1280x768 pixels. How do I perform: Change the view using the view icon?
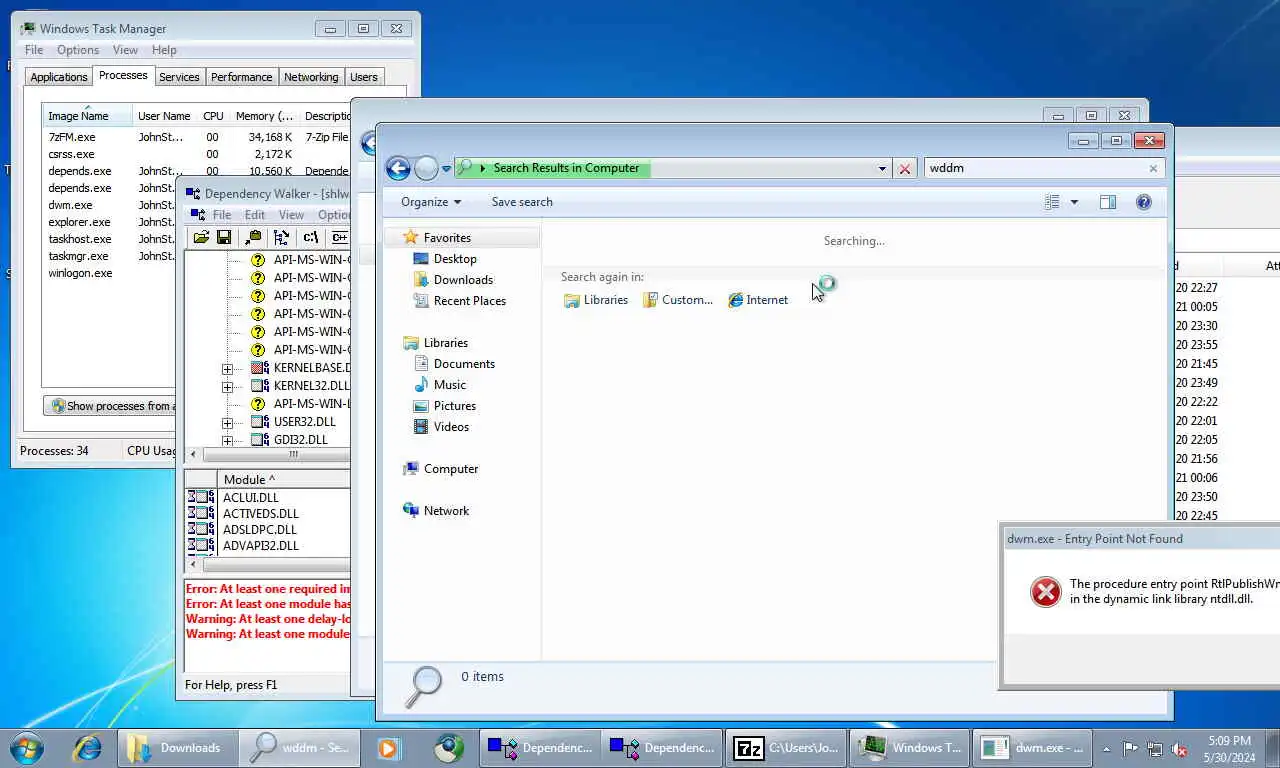[1052, 202]
